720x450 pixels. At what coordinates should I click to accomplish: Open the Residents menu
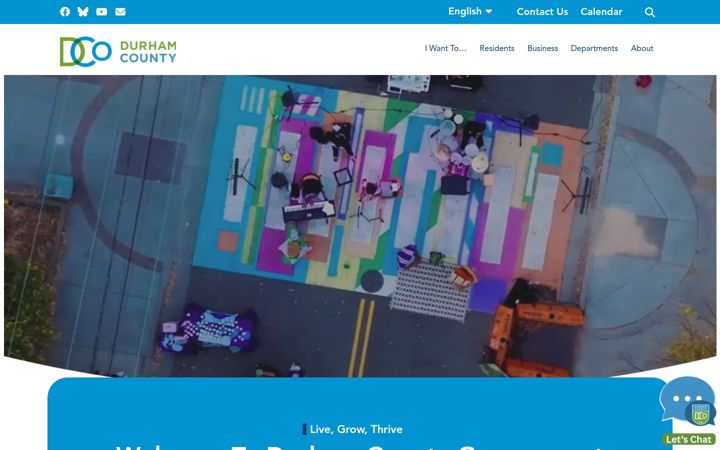497,48
